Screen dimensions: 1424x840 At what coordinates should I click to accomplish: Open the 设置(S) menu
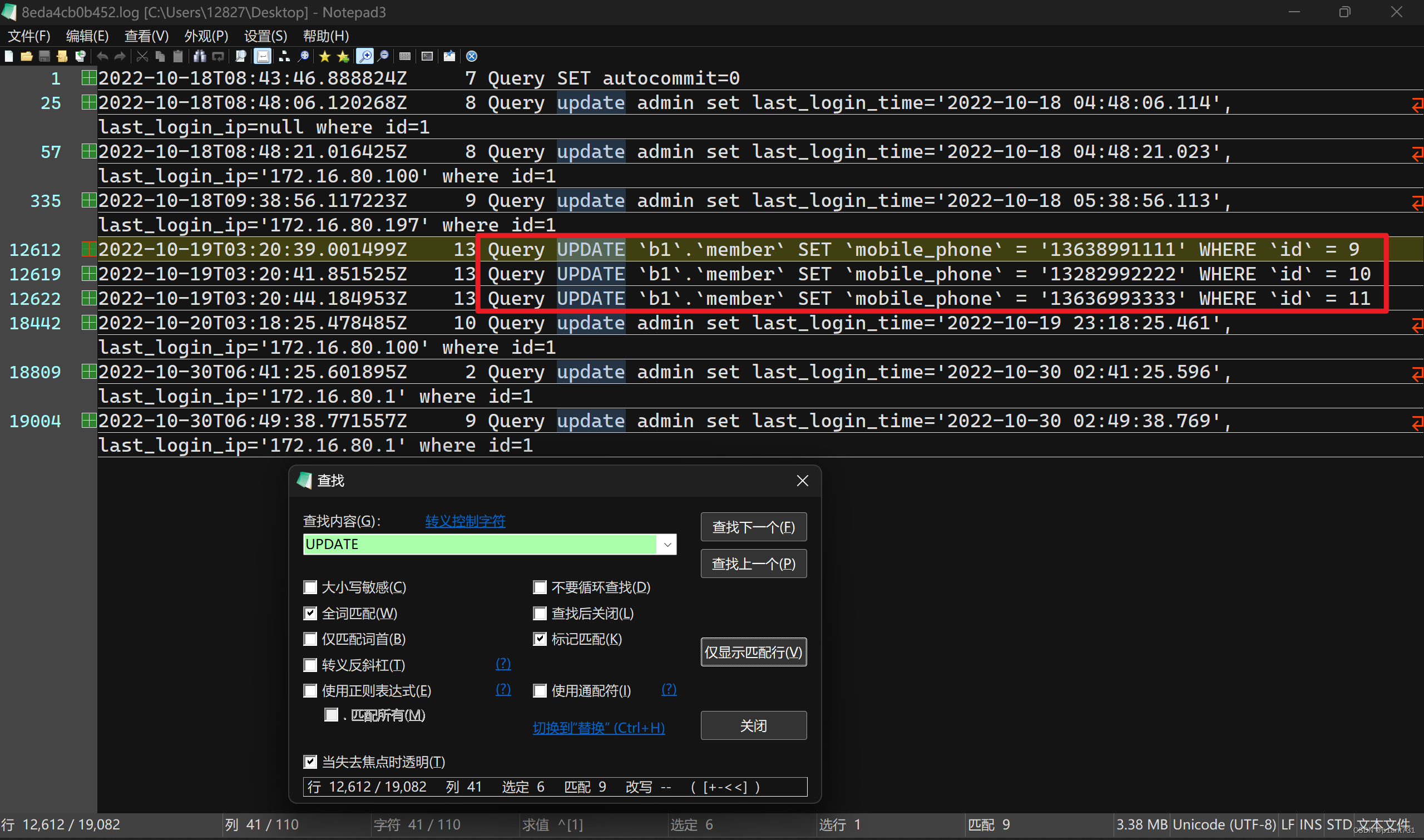265,36
